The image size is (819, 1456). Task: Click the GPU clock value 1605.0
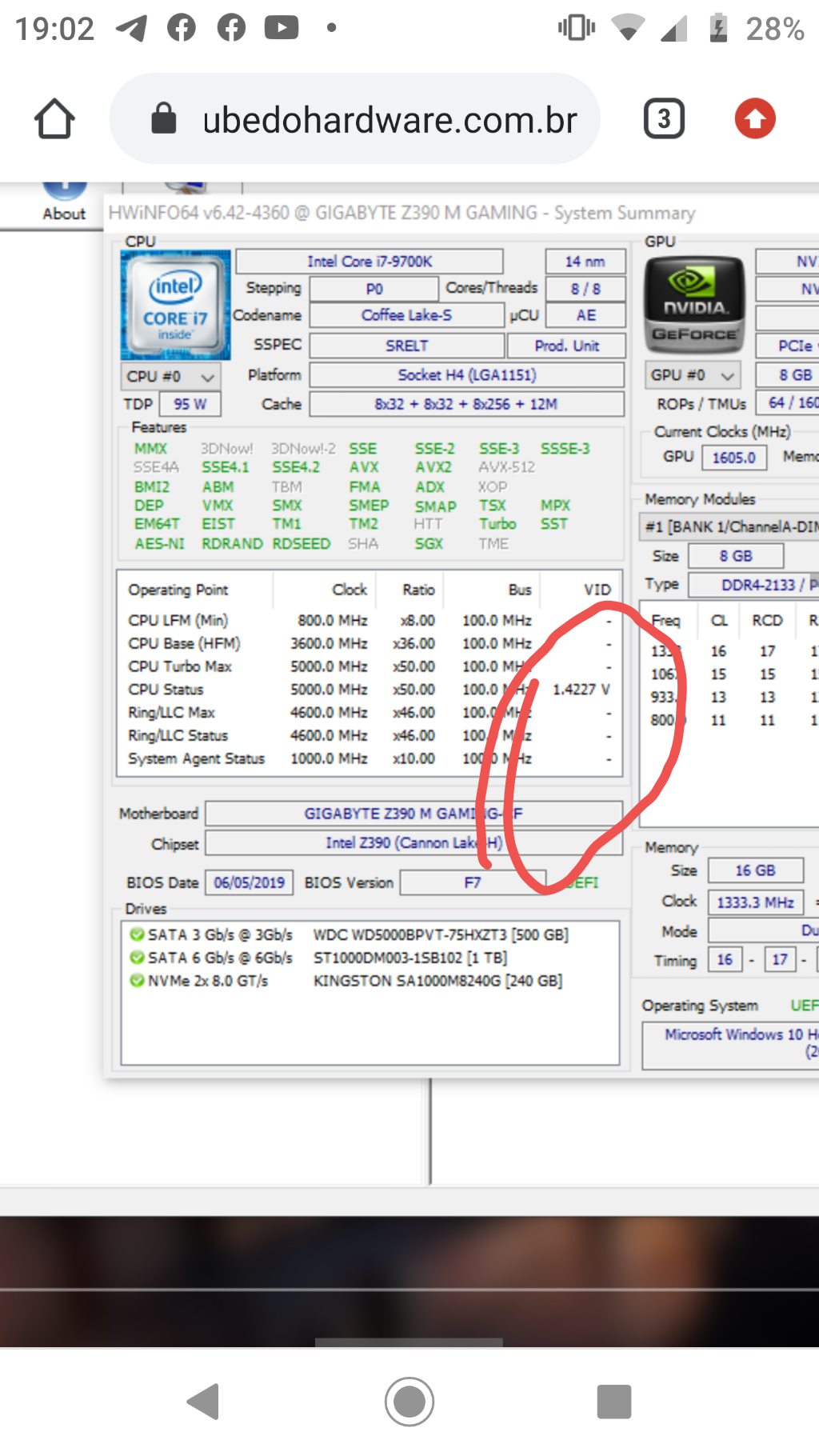click(733, 458)
